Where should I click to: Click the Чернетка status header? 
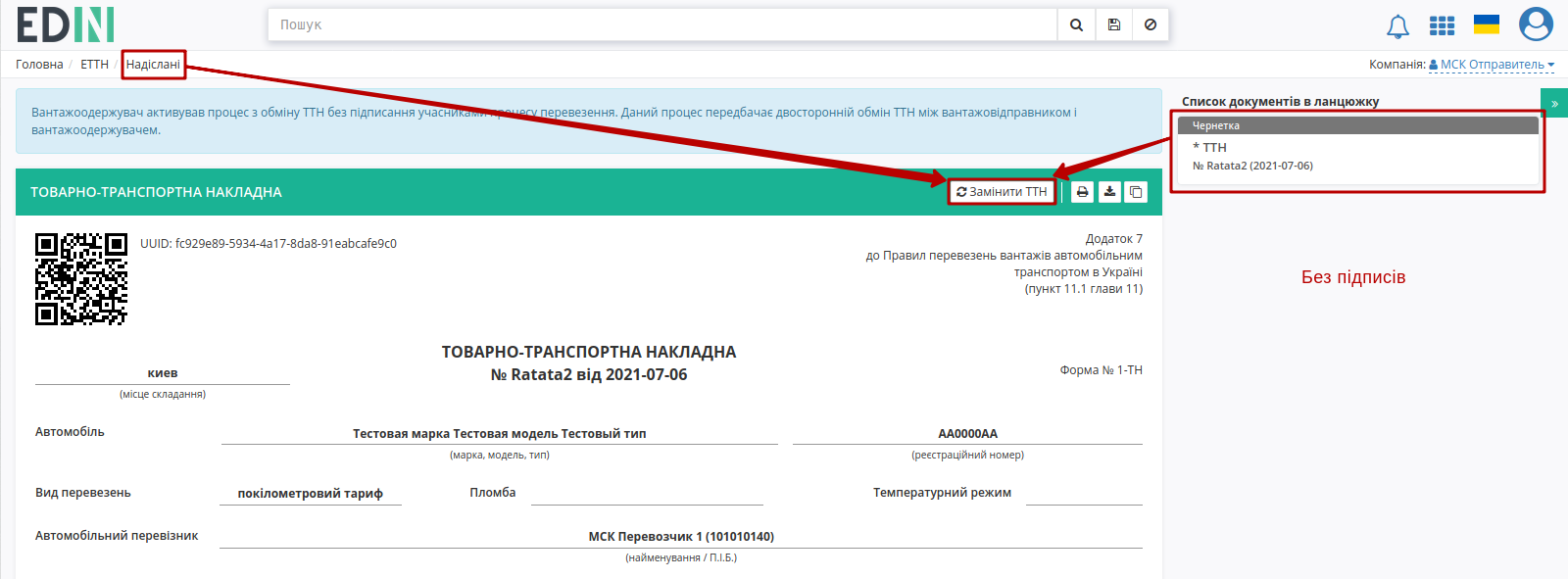point(1358,125)
